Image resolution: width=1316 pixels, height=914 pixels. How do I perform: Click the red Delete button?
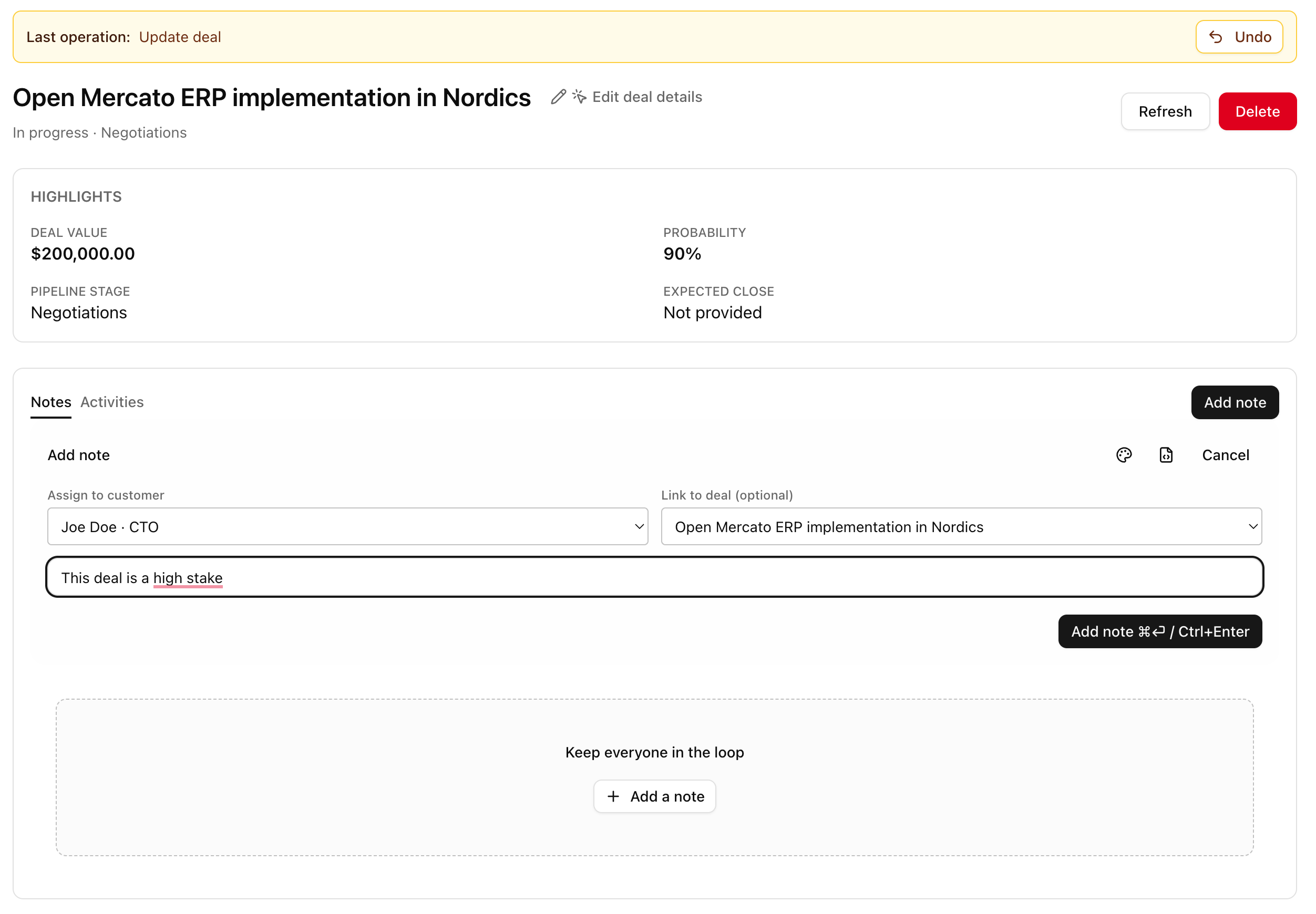point(1257,112)
